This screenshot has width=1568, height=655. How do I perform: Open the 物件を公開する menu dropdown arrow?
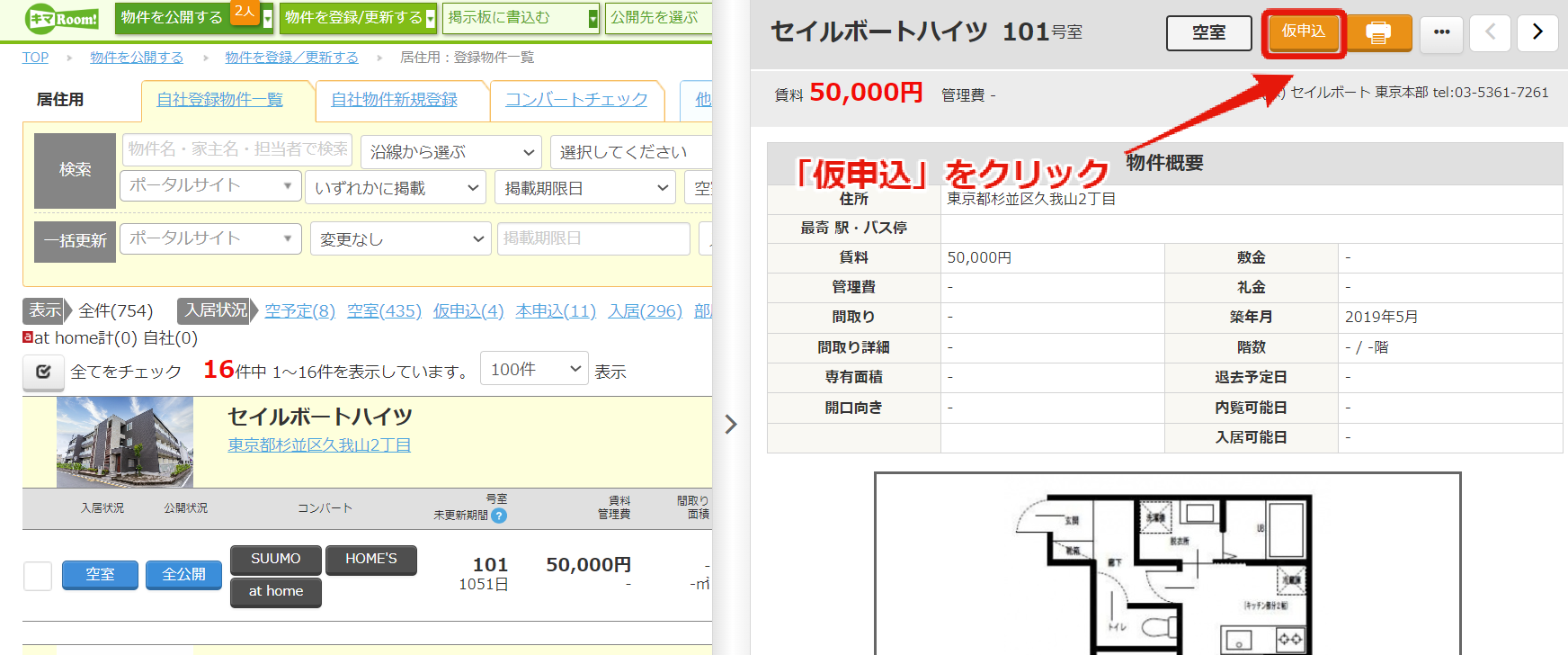point(267,18)
